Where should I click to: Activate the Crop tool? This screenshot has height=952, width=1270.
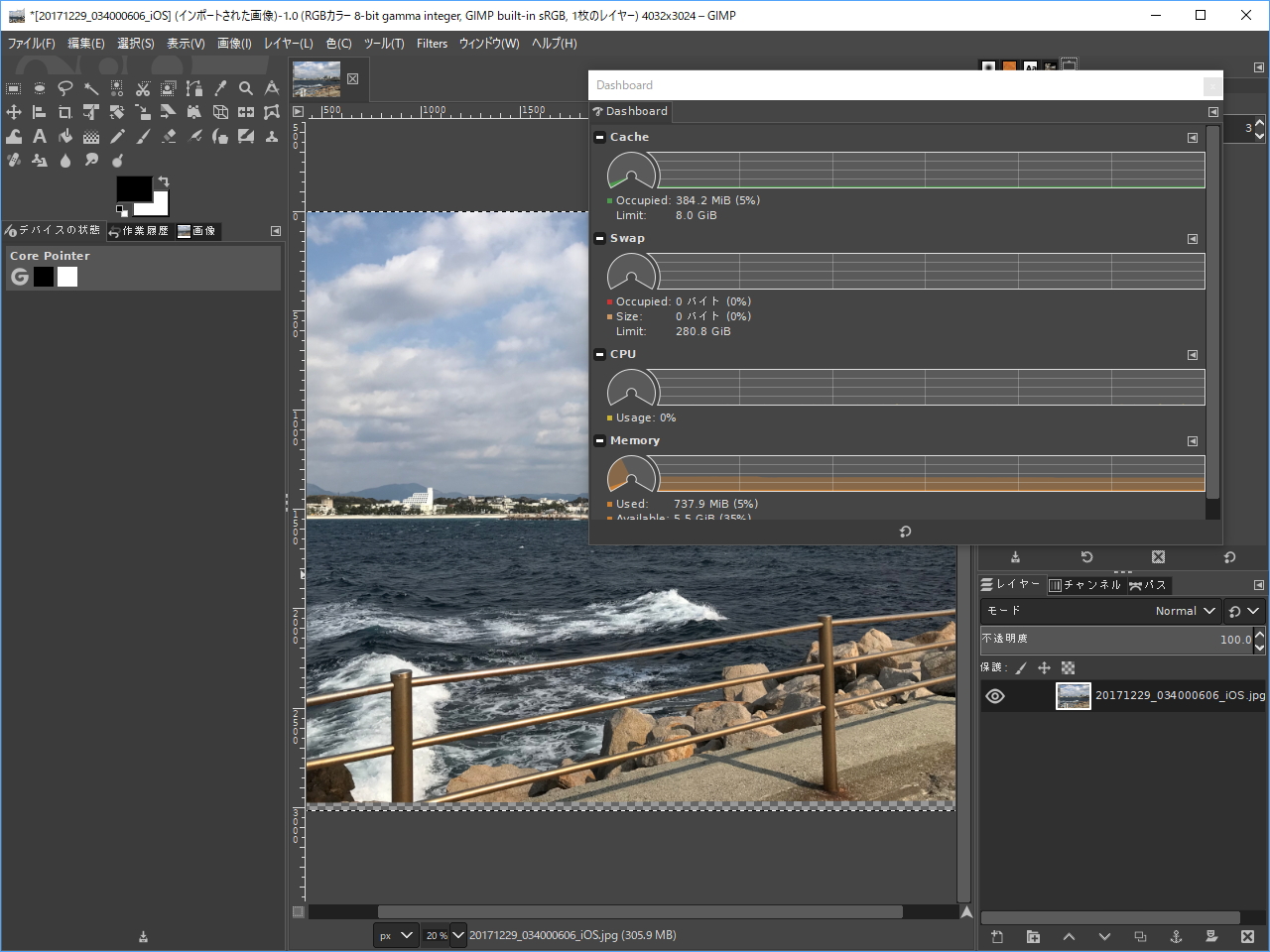[x=65, y=112]
